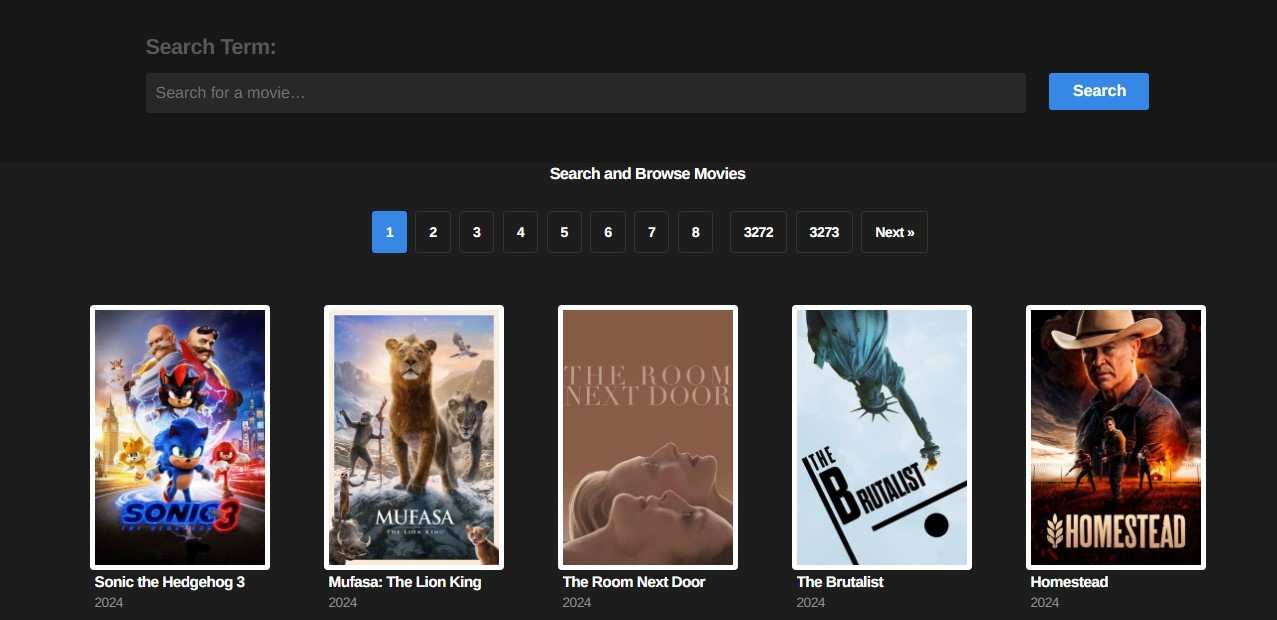Open 'The Brutalist' title link

(x=840, y=582)
